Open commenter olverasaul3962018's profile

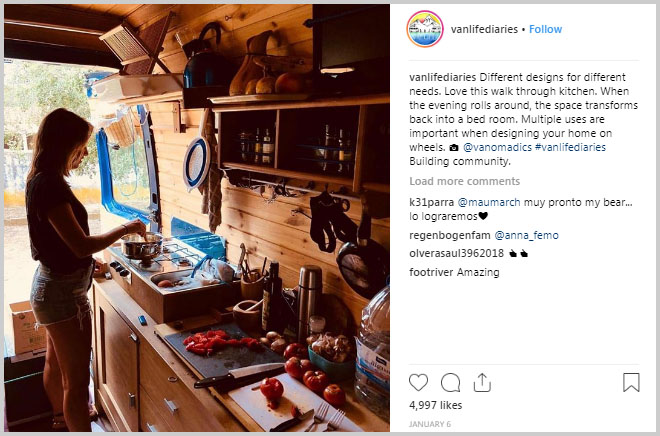point(456,253)
